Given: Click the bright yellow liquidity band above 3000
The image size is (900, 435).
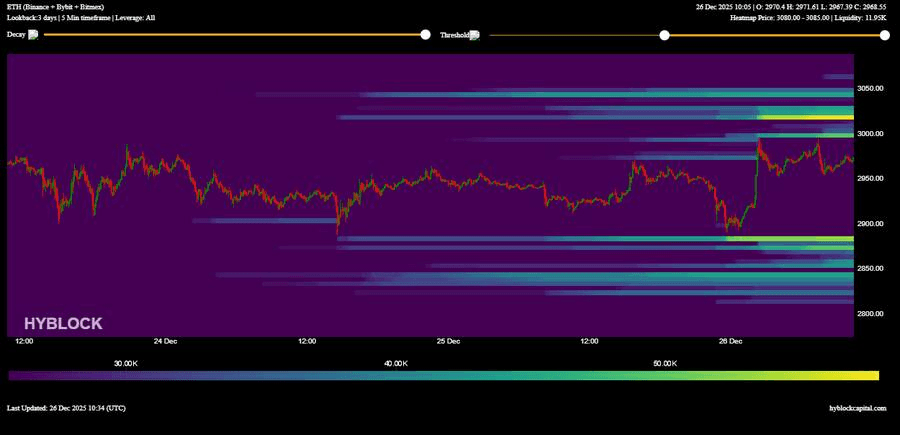Looking at the screenshot, I should coord(800,117).
